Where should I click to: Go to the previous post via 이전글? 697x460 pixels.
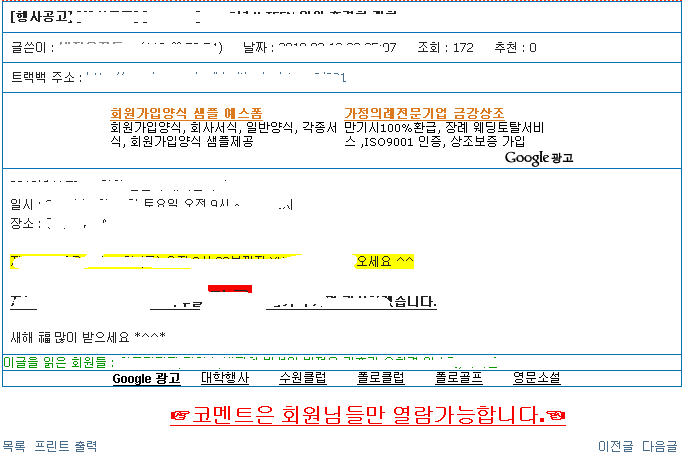click(x=616, y=446)
